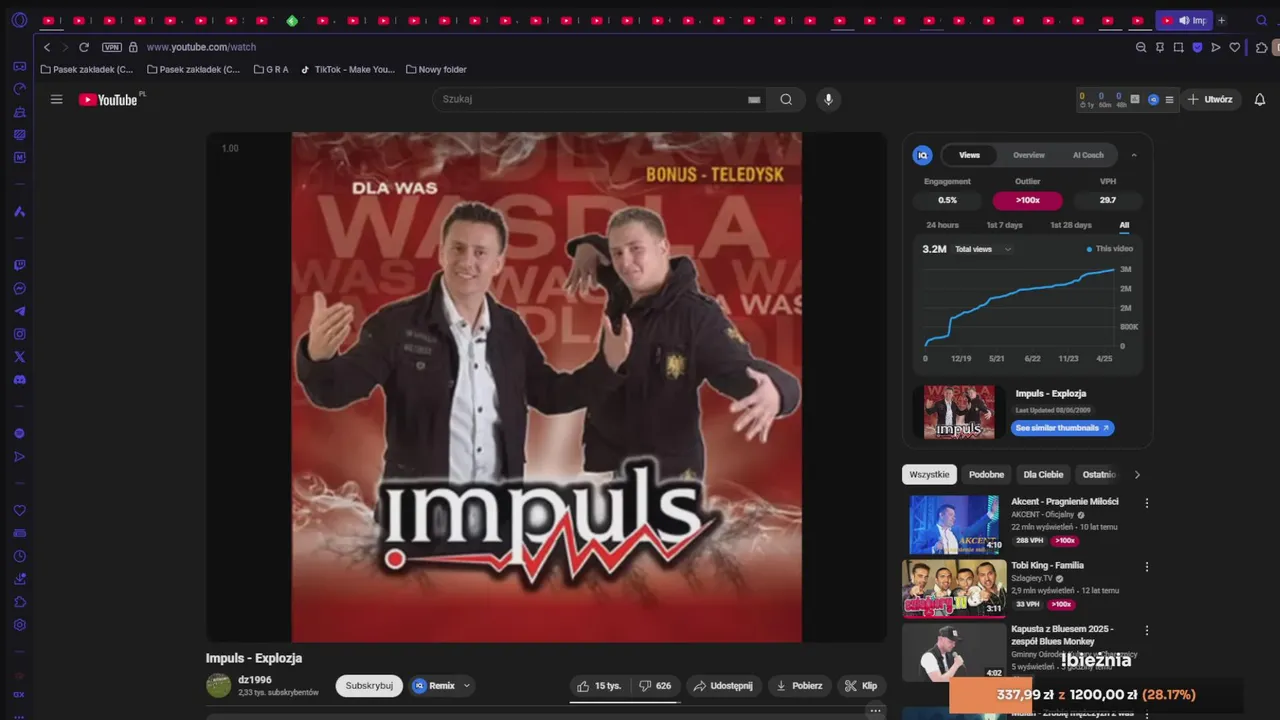Open YouTube notifications bell
Image resolution: width=1280 pixels, height=720 pixels.
1260,99
